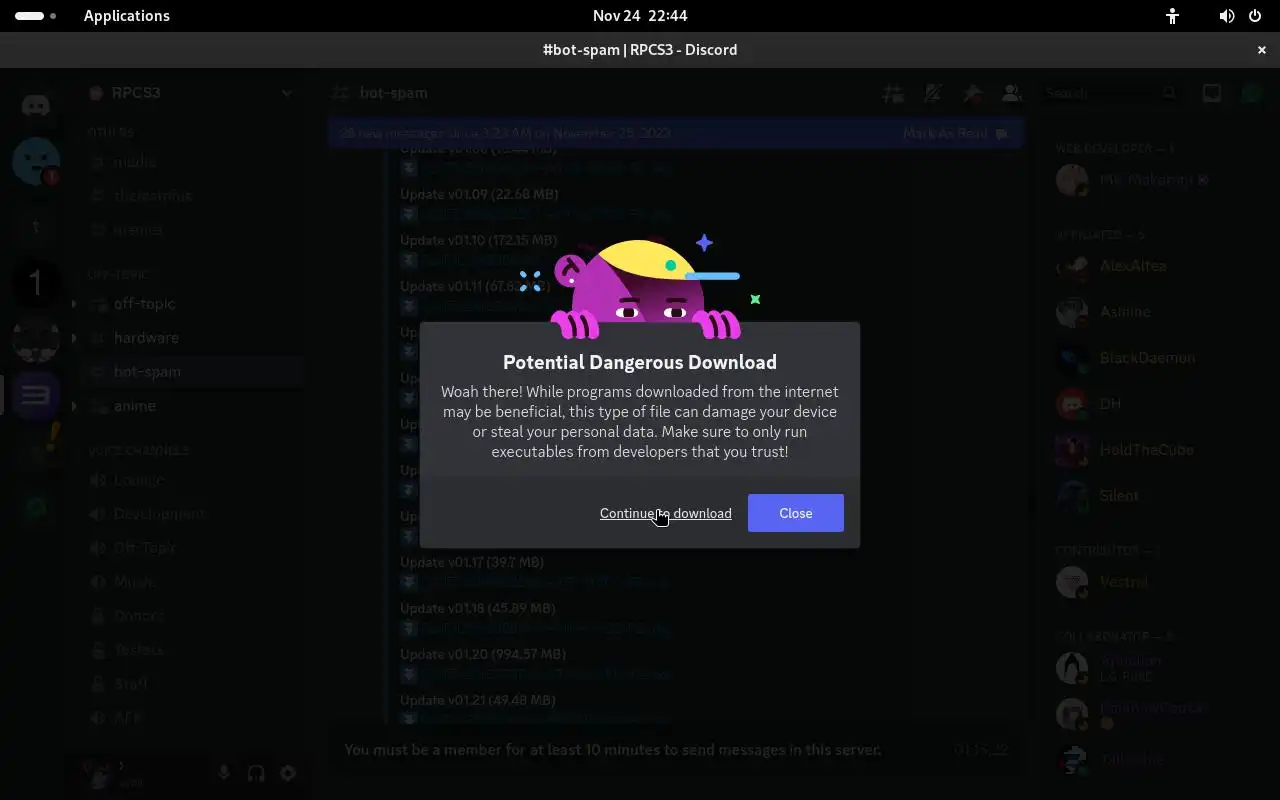The image size is (1280, 800).
Task: Open the anime text channel
Action: [194, 406]
